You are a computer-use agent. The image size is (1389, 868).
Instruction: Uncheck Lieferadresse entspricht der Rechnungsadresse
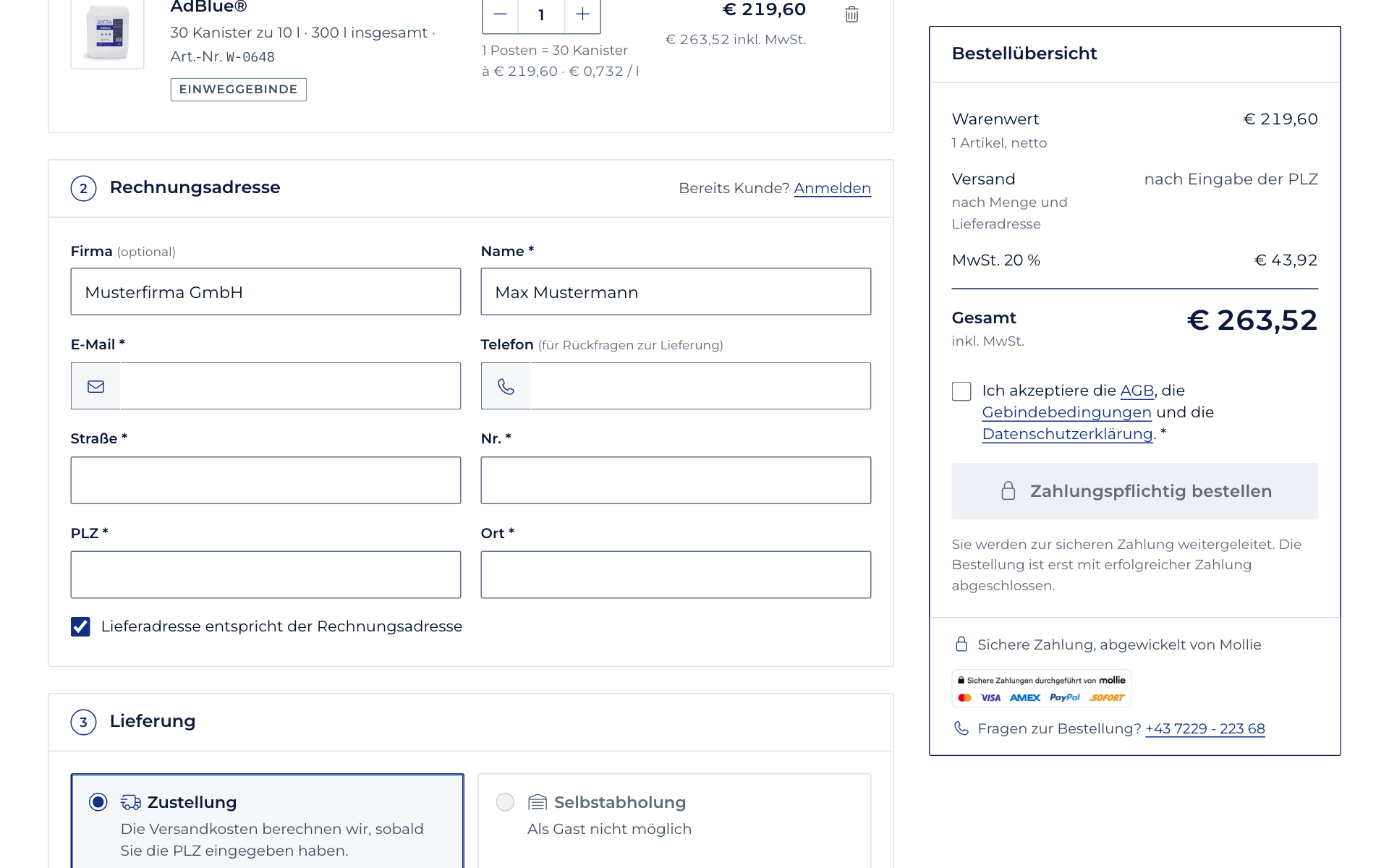click(80, 626)
